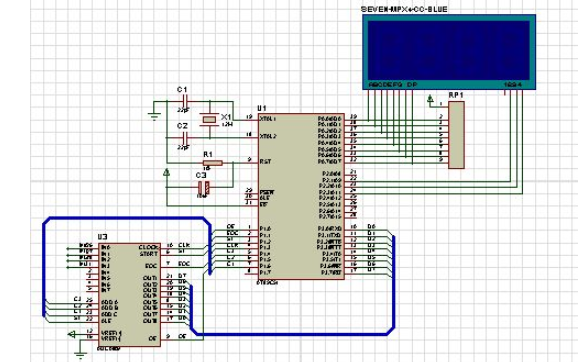Select the RP1 resistor pack component

[x=456, y=135]
